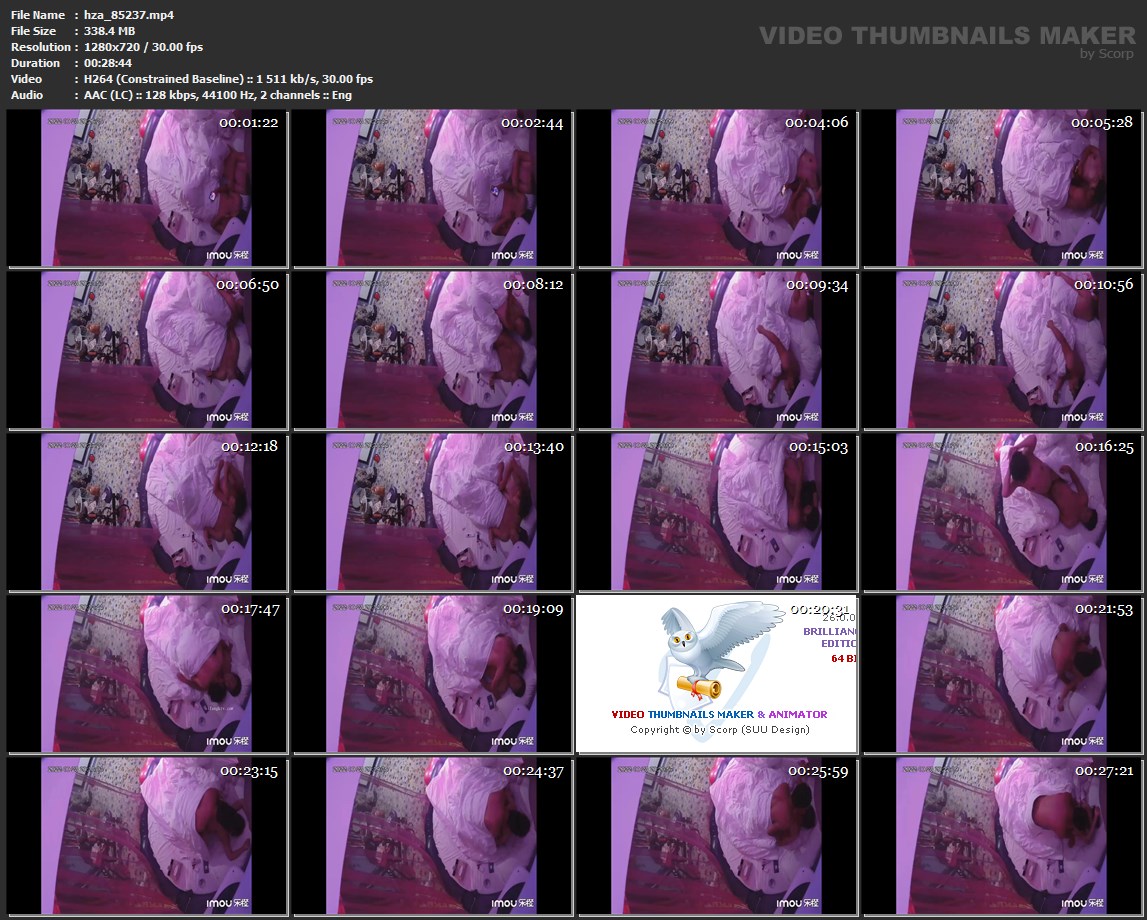Click the VIDEO THUMBNAILS MAKER title
Screen dimensions: 1147x920
pos(947,35)
